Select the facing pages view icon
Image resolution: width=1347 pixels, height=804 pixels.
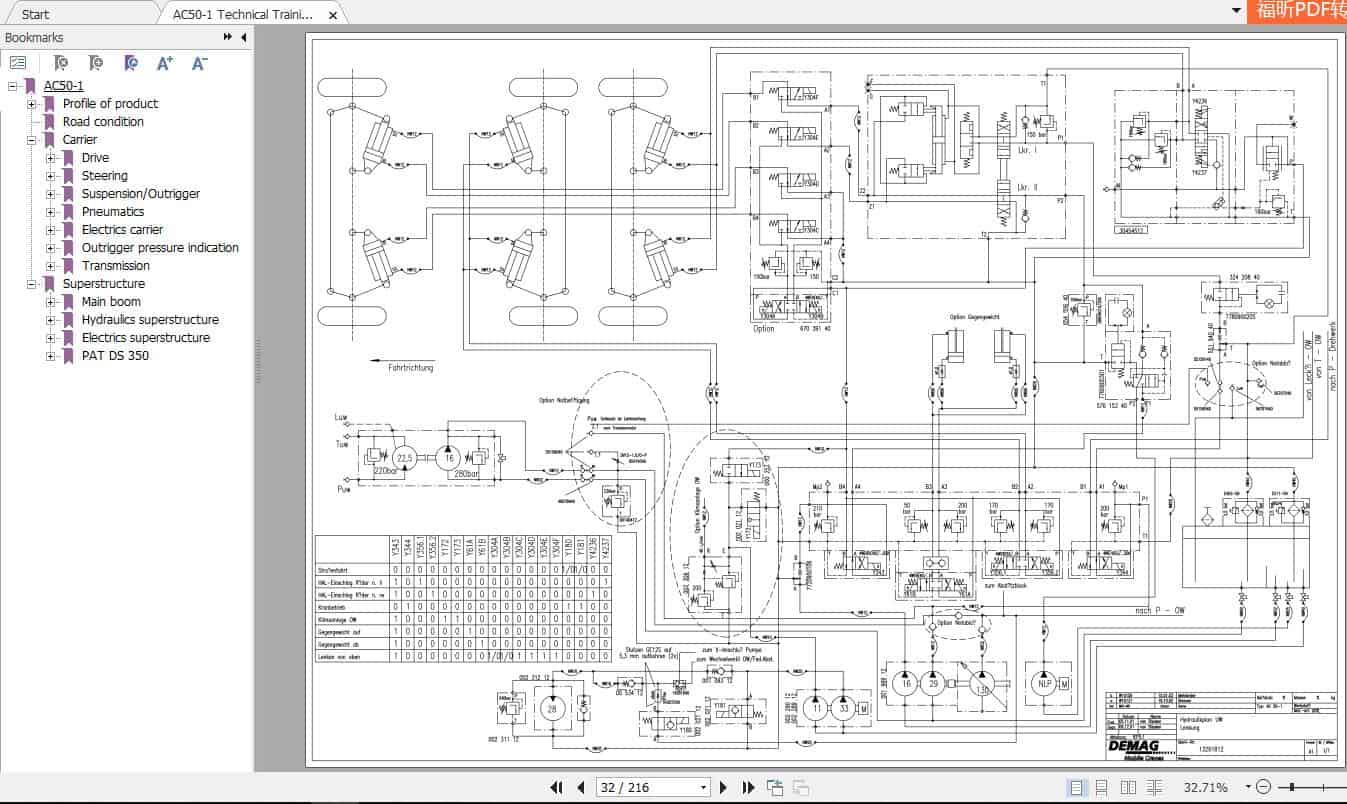point(1127,787)
